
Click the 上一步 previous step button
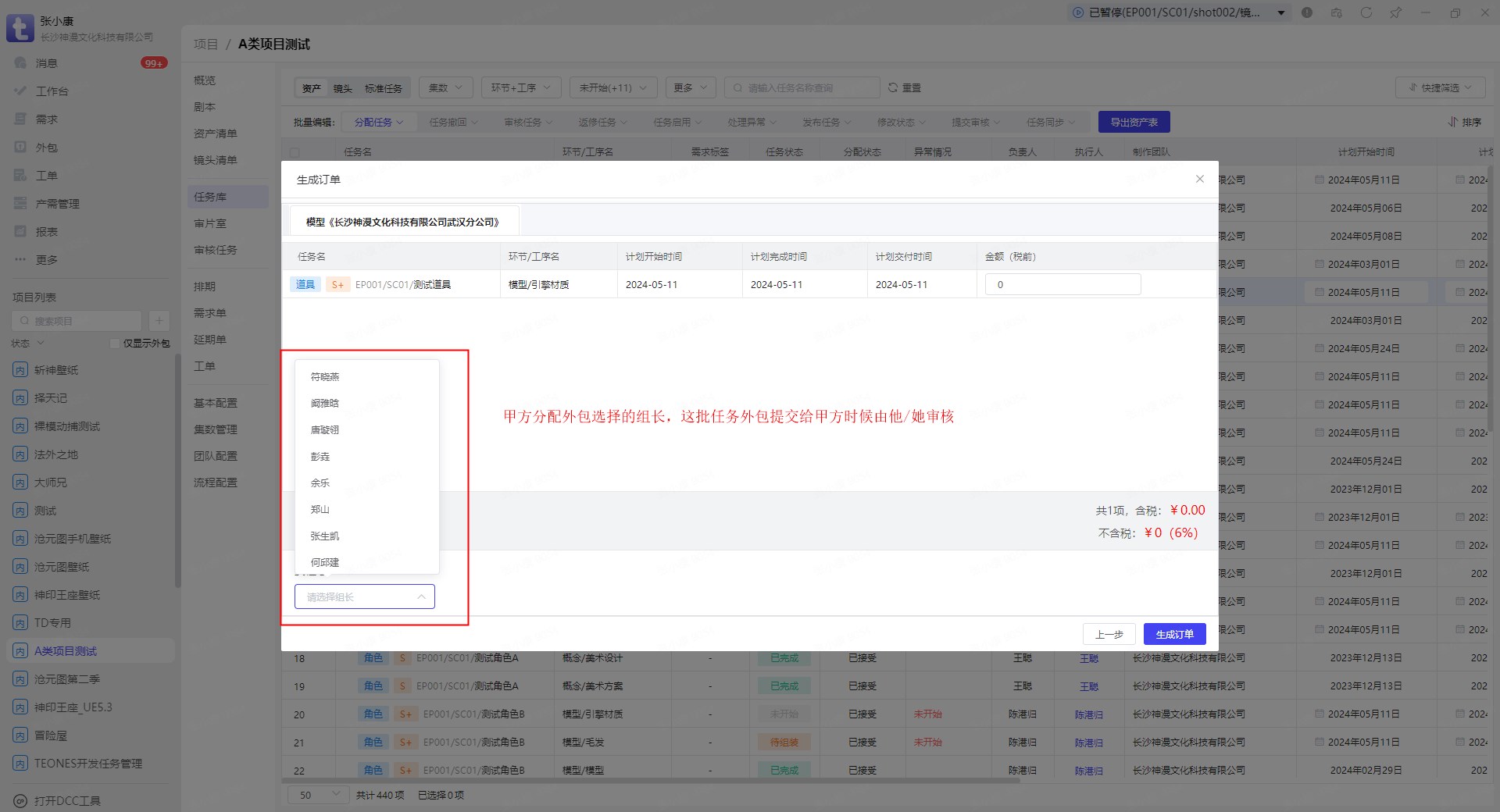[1109, 635]
